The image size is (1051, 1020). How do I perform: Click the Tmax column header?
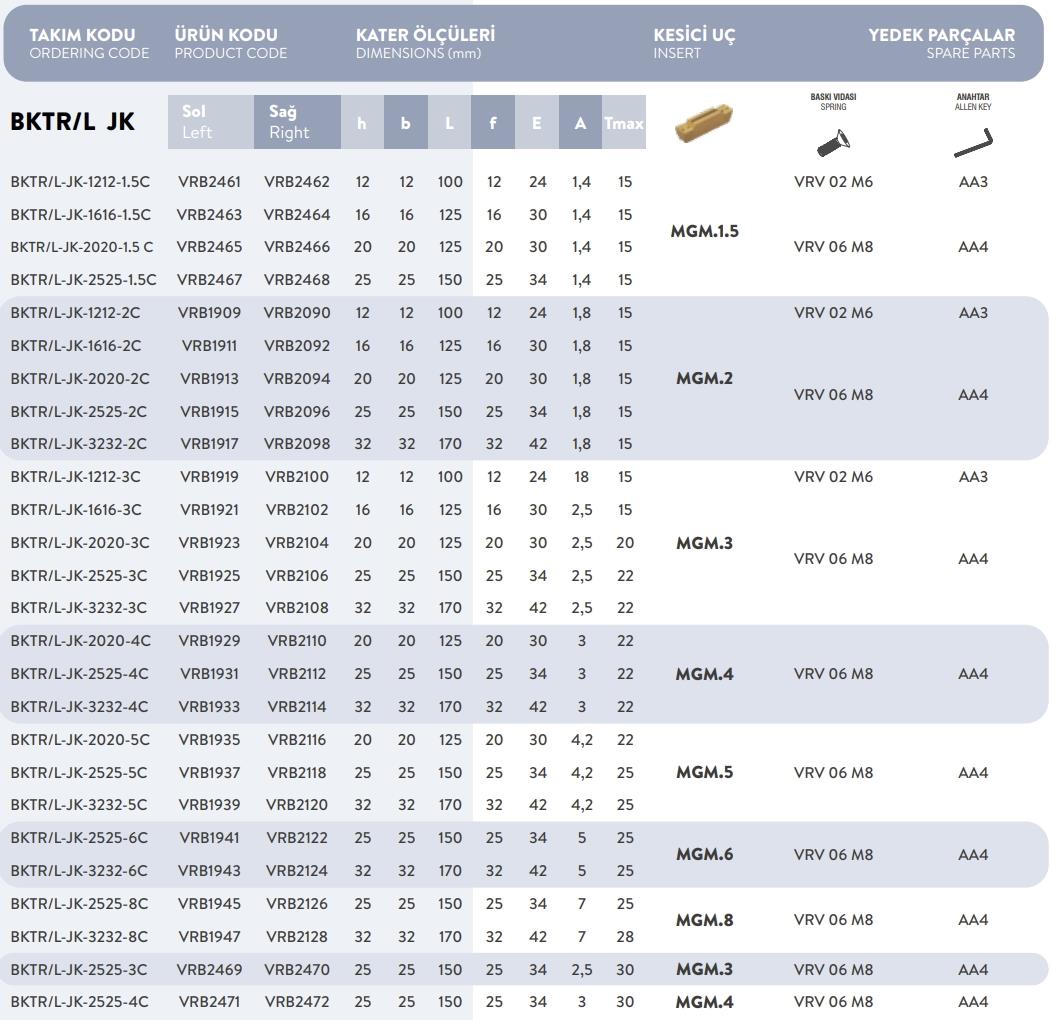point(624,122)
